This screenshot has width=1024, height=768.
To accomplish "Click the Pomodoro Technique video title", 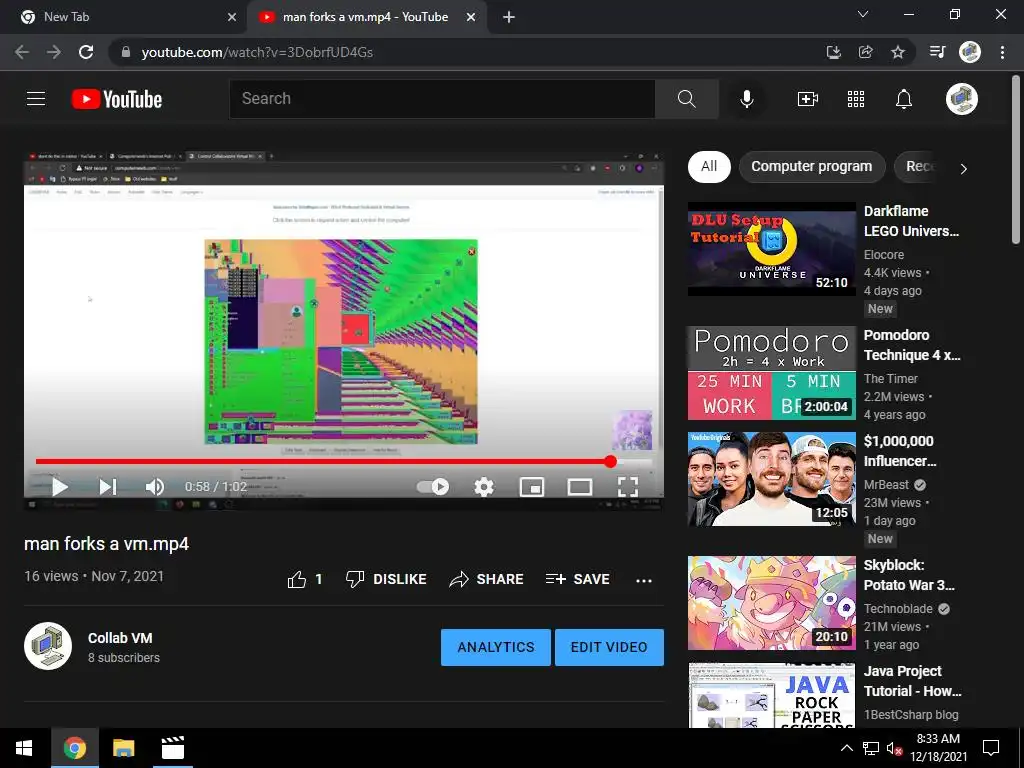I will (x=912, y=345).
